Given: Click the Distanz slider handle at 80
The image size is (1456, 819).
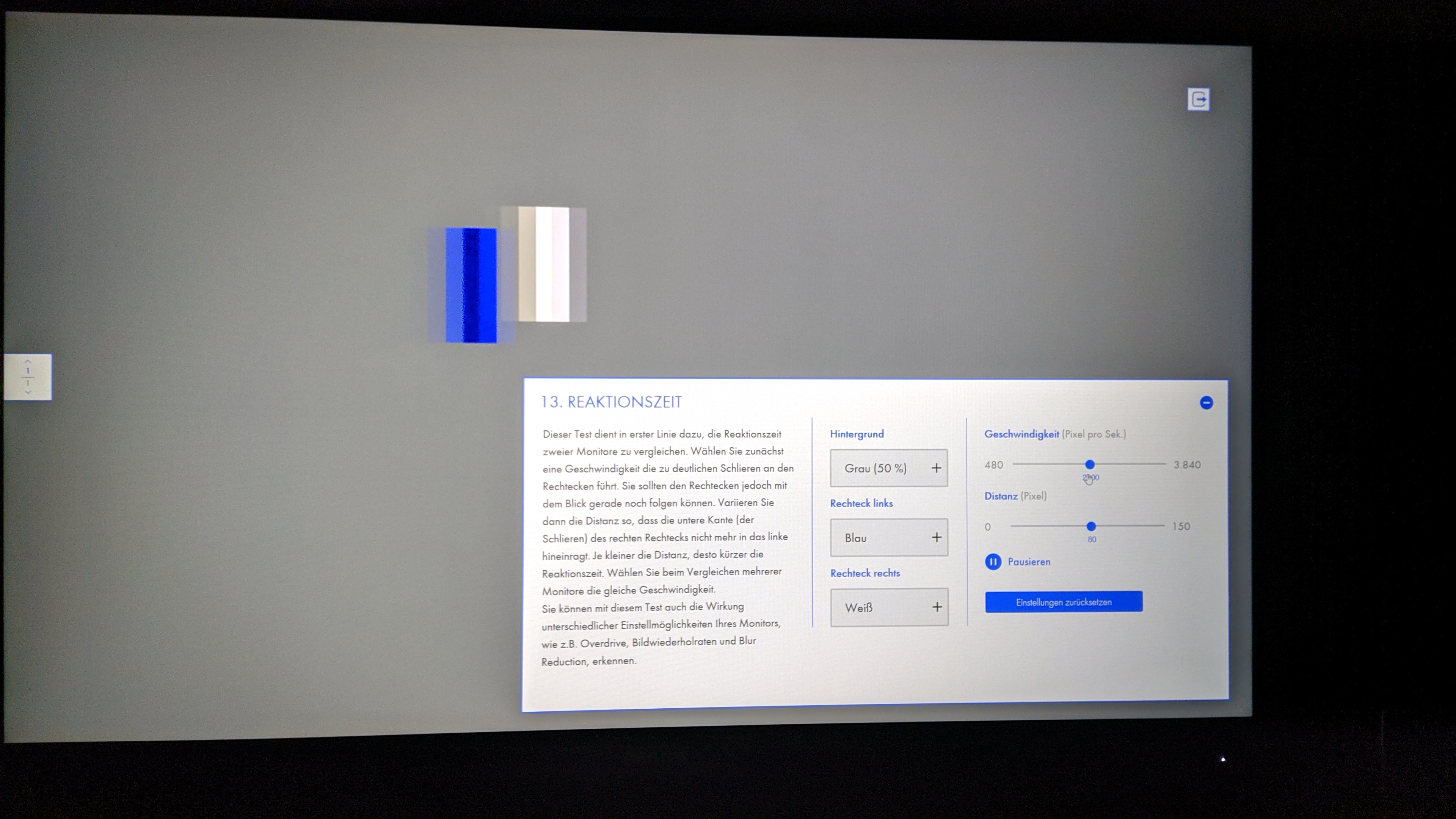Looking at the screenshot, I should (x=1091, y=526).
